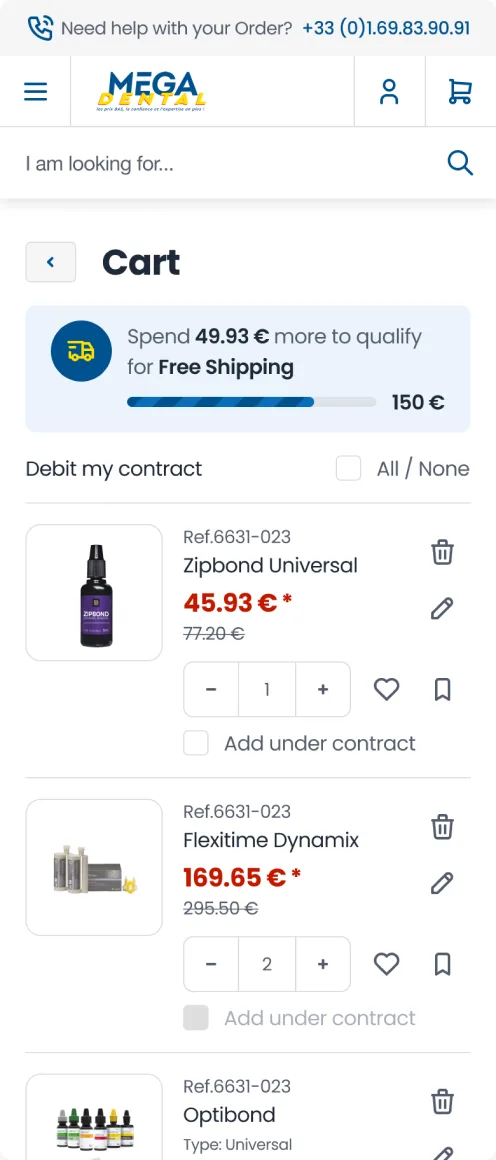
Task: Decrease Flexitime Dynamix quantity with minus
Action: [211, 964]
